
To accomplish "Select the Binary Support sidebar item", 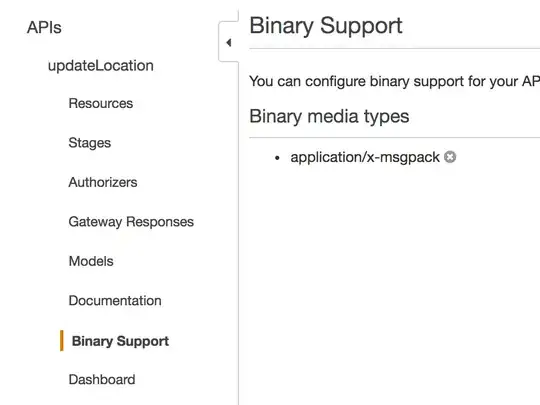I will [x=120, y=341].
